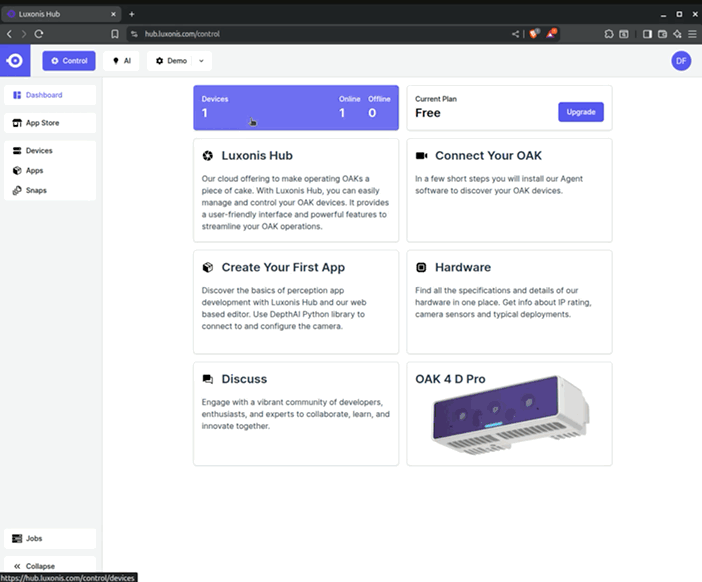Open the Connect Your OAK card
Image resolution: width=702 pixels, height=582 pixels.
pyautogui.click(x=509, y=190)
